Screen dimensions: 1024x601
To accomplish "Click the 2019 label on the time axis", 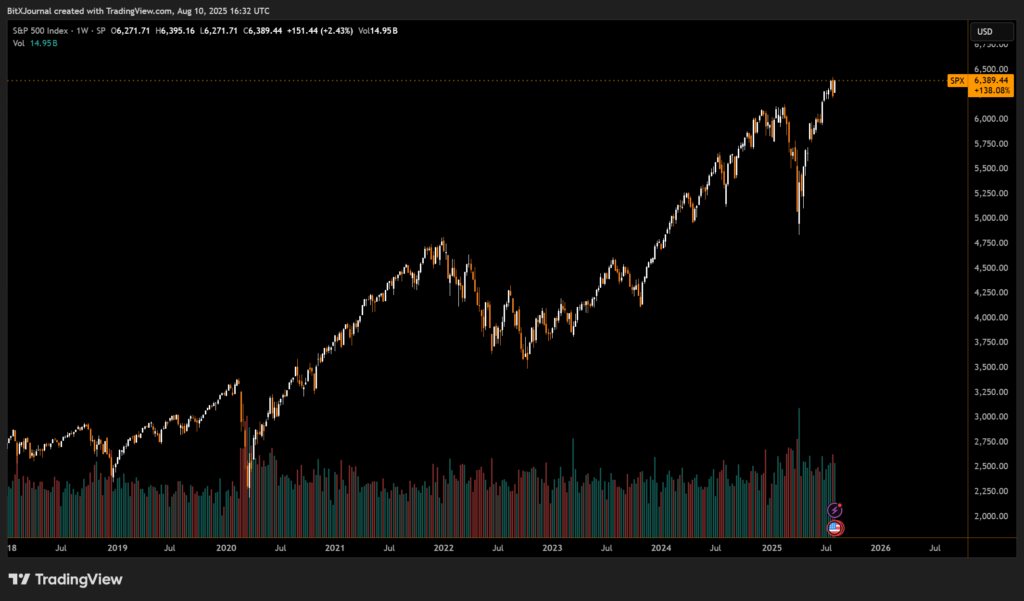I will click(117, 548).
